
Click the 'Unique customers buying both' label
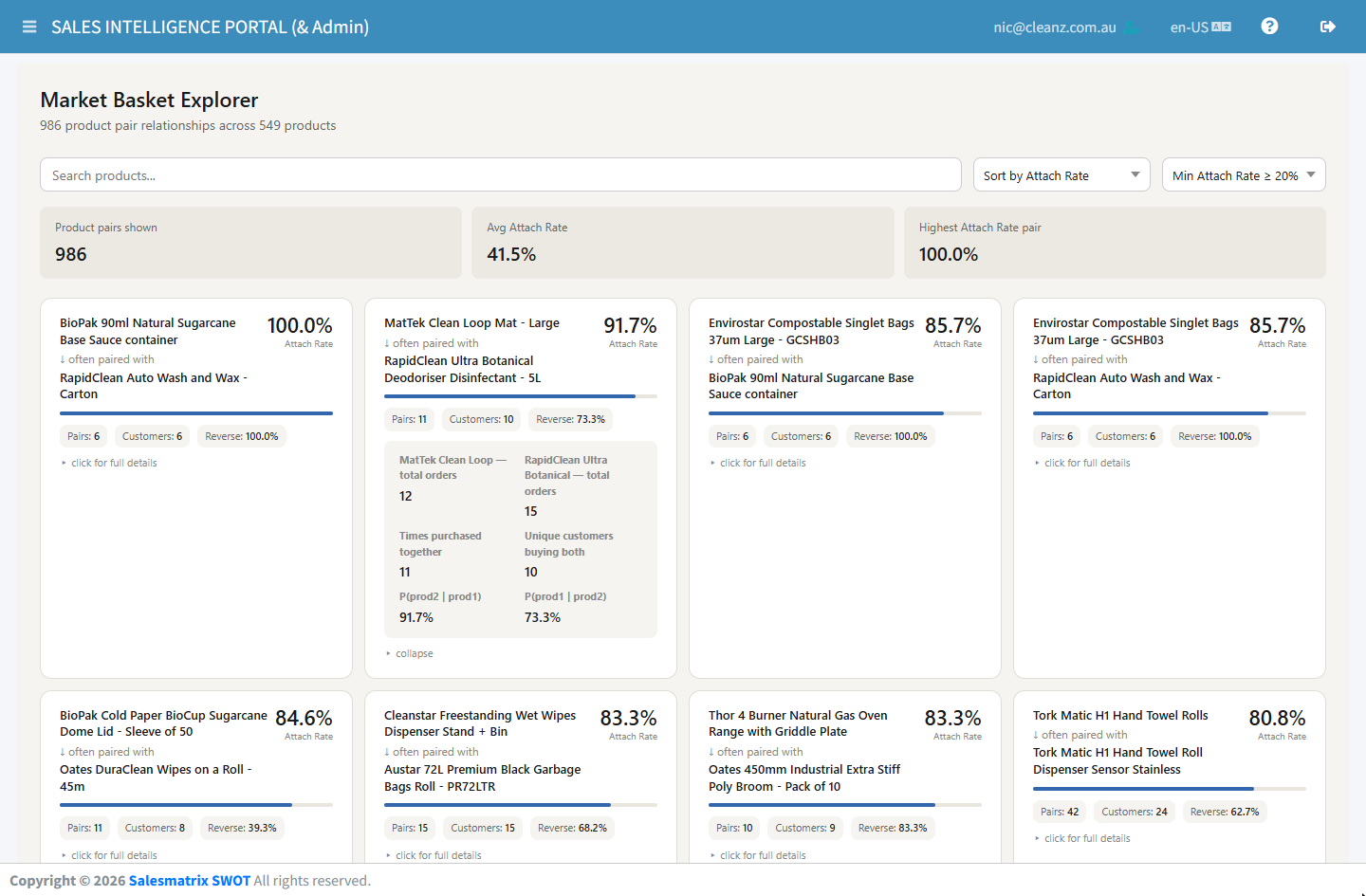coord(569,544)
